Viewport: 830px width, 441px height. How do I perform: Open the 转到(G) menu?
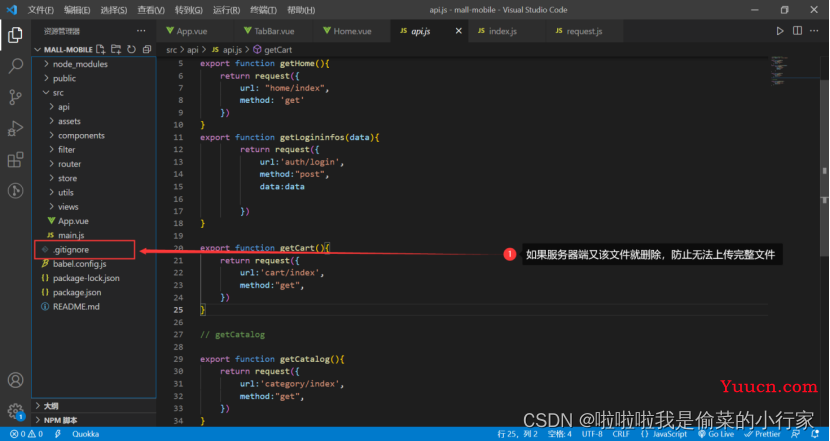[x=188, y=10]
